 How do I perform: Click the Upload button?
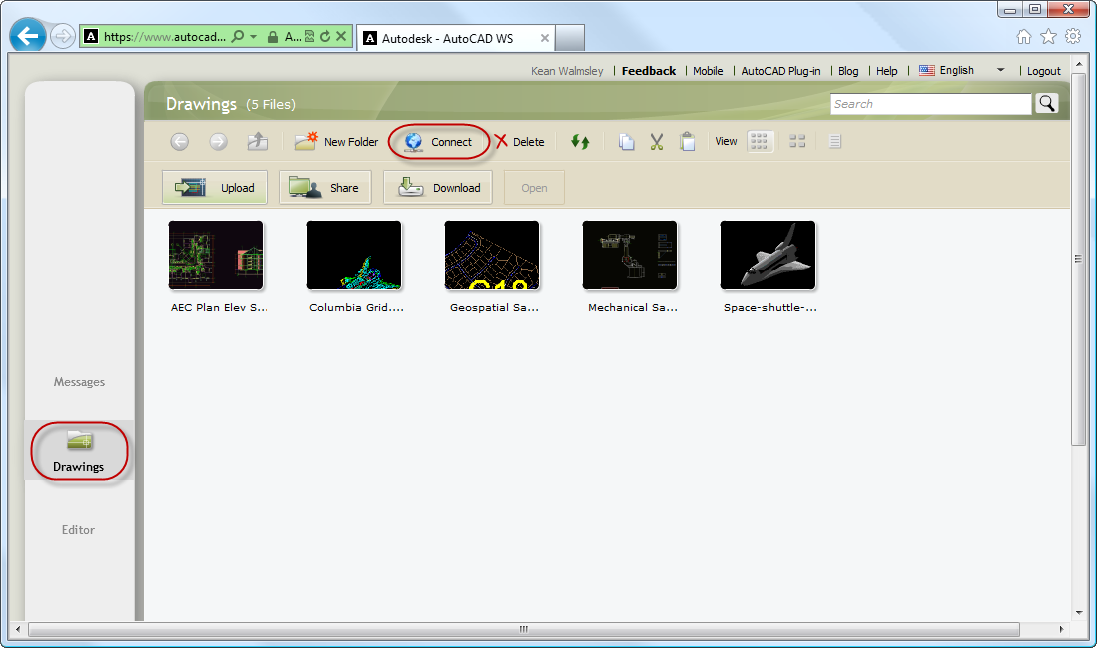tap(215, 187)
